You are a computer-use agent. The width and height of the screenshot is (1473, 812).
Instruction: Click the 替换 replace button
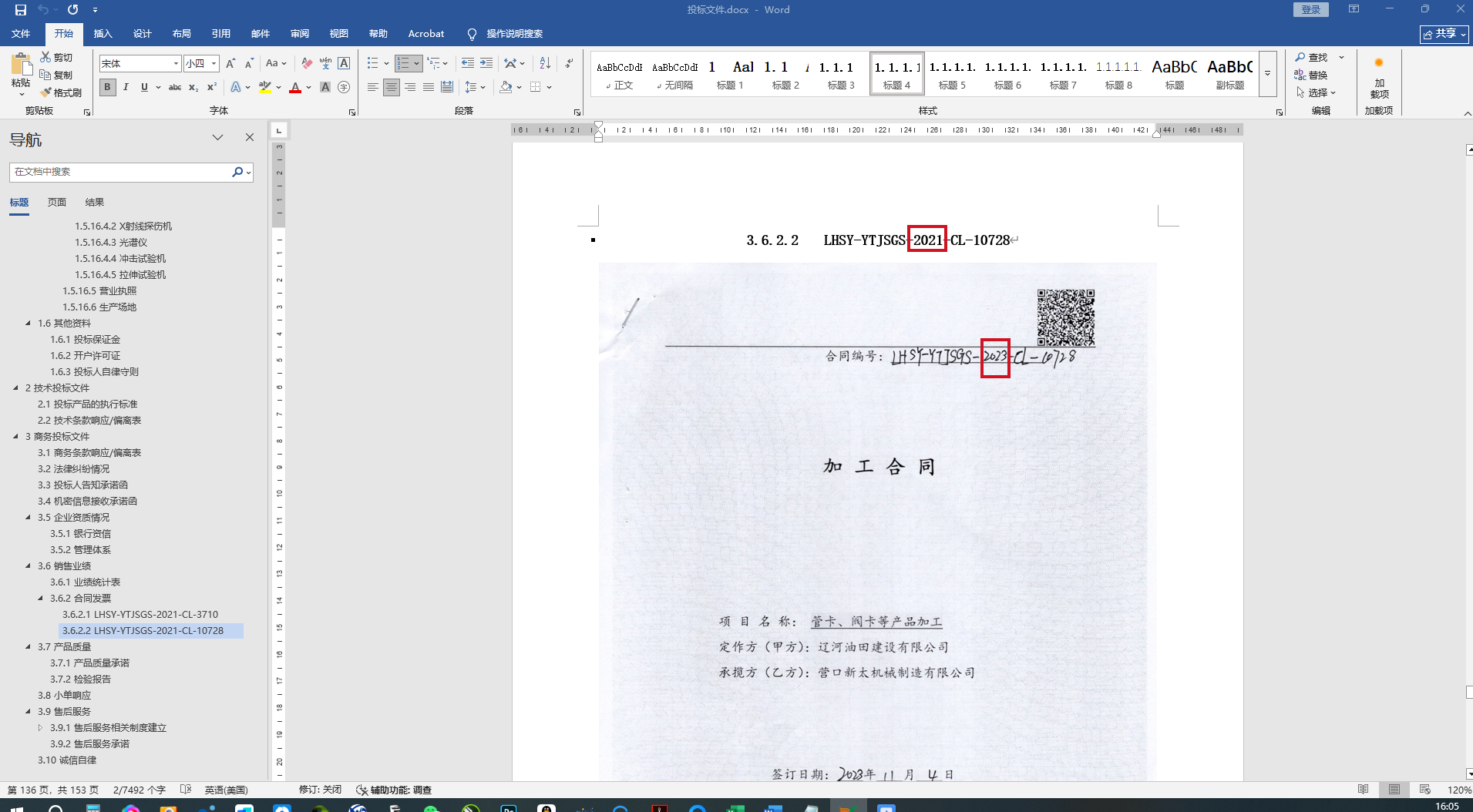[x=1311, y=75]
